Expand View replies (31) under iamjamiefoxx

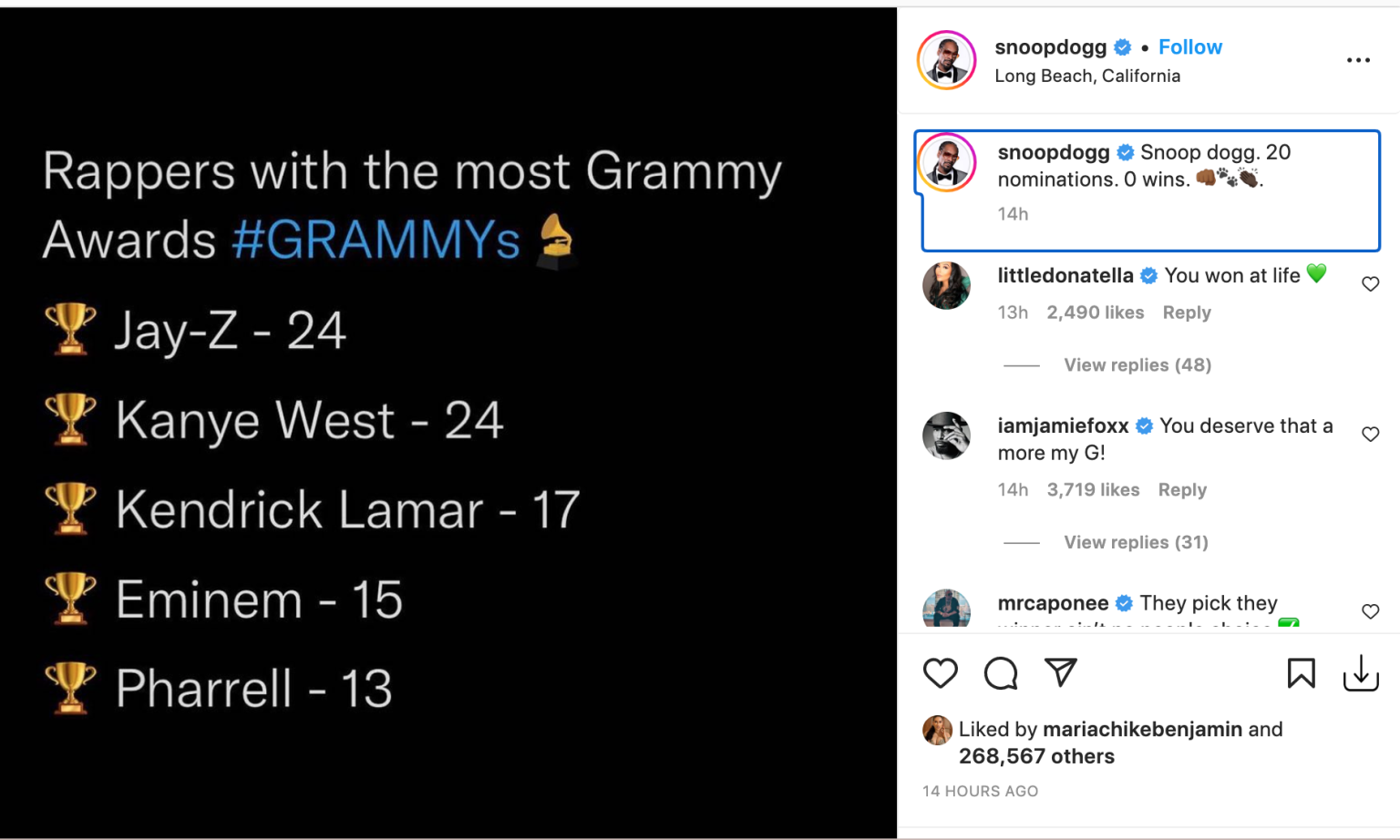click(x=1136, y=543)
